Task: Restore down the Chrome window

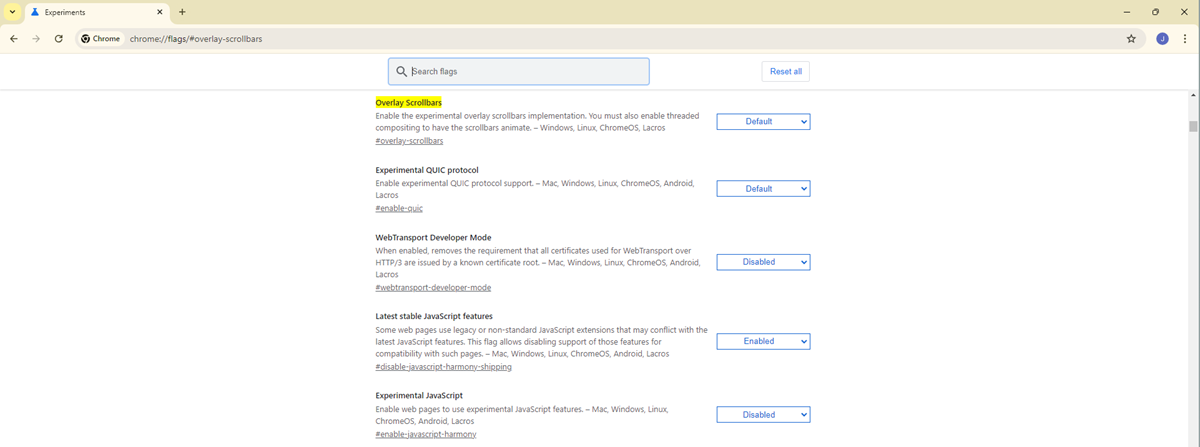Action: 1155,12
